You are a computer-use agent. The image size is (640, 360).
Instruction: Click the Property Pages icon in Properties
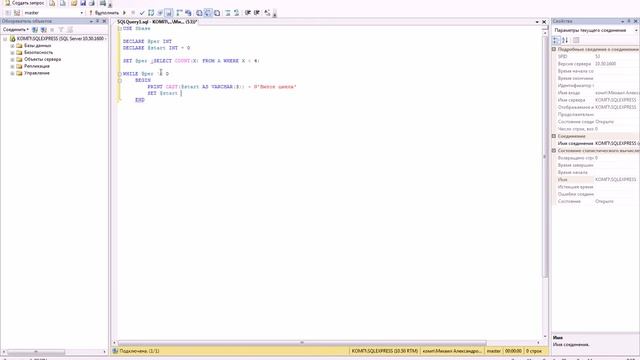pos(576,40)
